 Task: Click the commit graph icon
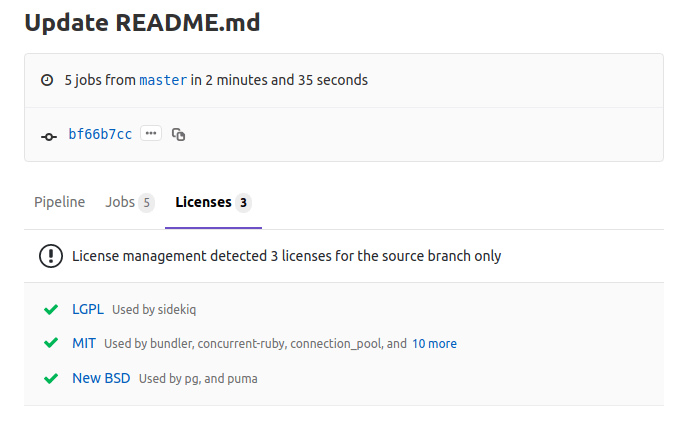48,135
